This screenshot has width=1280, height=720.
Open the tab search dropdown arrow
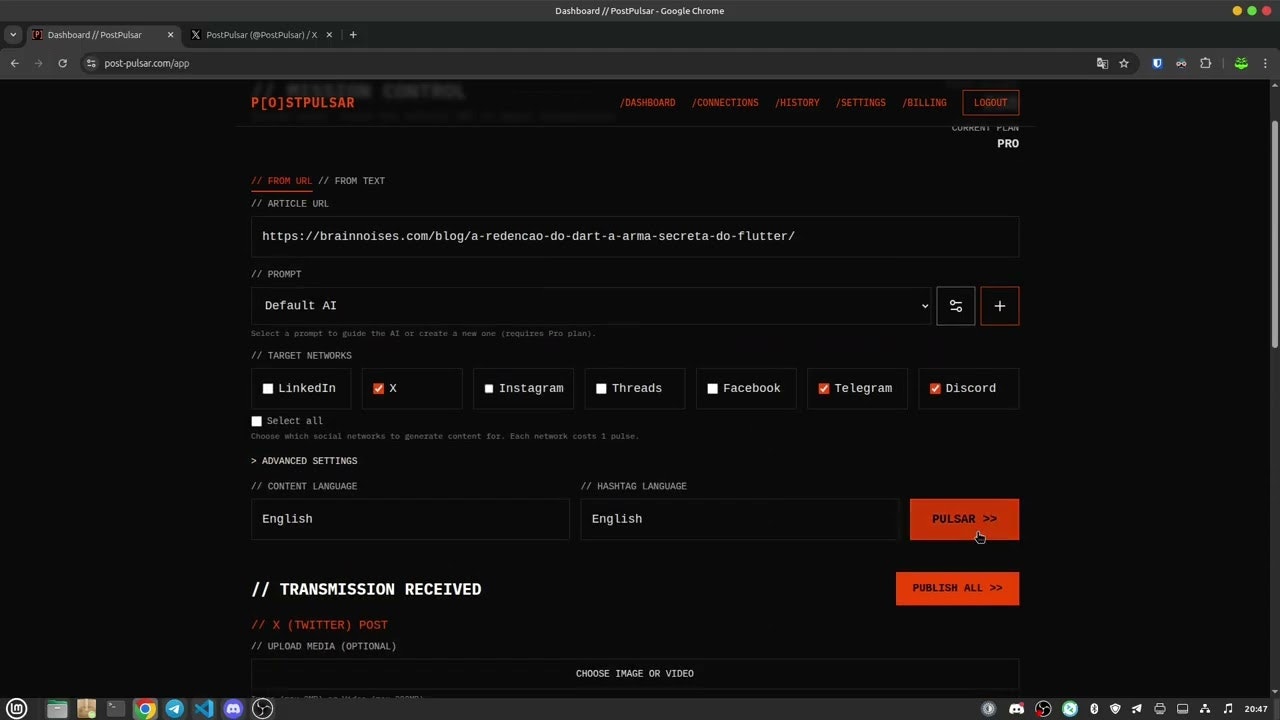(x=13, y=35)
